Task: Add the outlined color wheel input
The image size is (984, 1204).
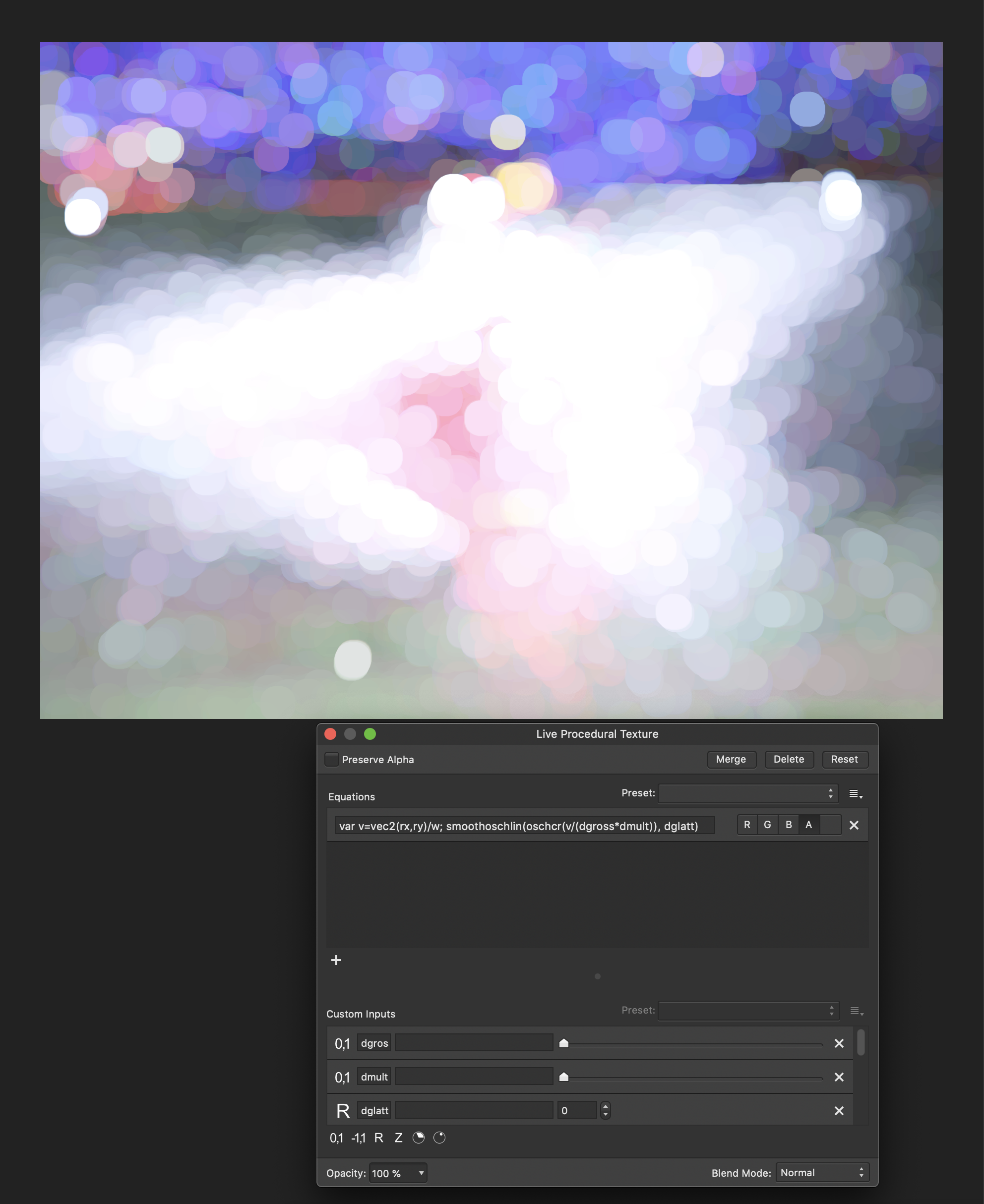Action: tap(439, 1138)
